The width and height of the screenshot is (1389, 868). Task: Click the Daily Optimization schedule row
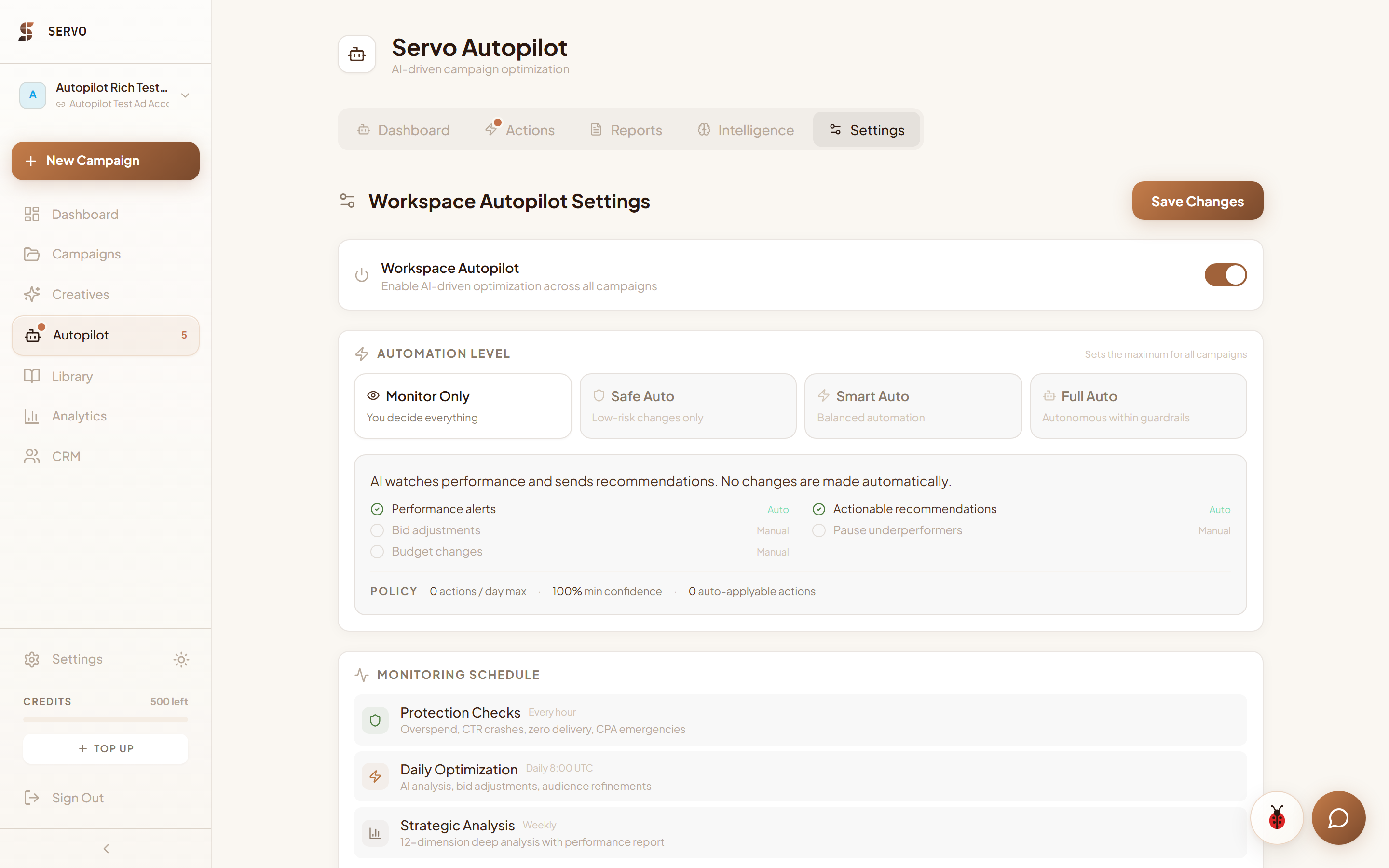coord(800,776)
